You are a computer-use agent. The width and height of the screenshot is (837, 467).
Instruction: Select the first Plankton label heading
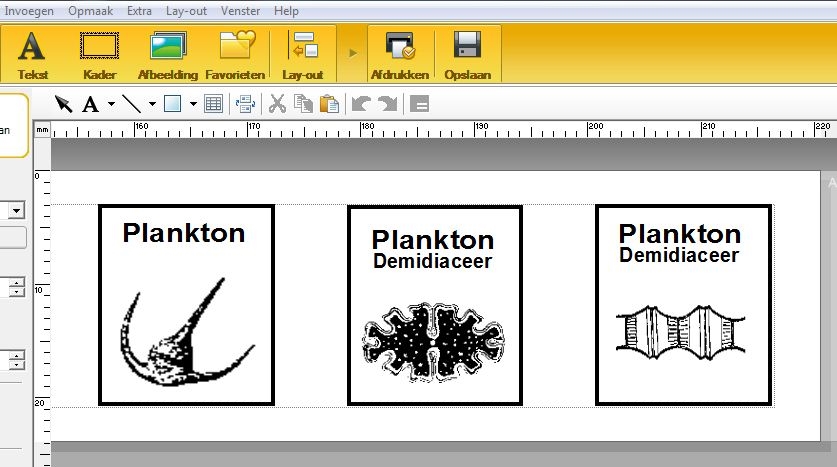(x=184, y=233)
